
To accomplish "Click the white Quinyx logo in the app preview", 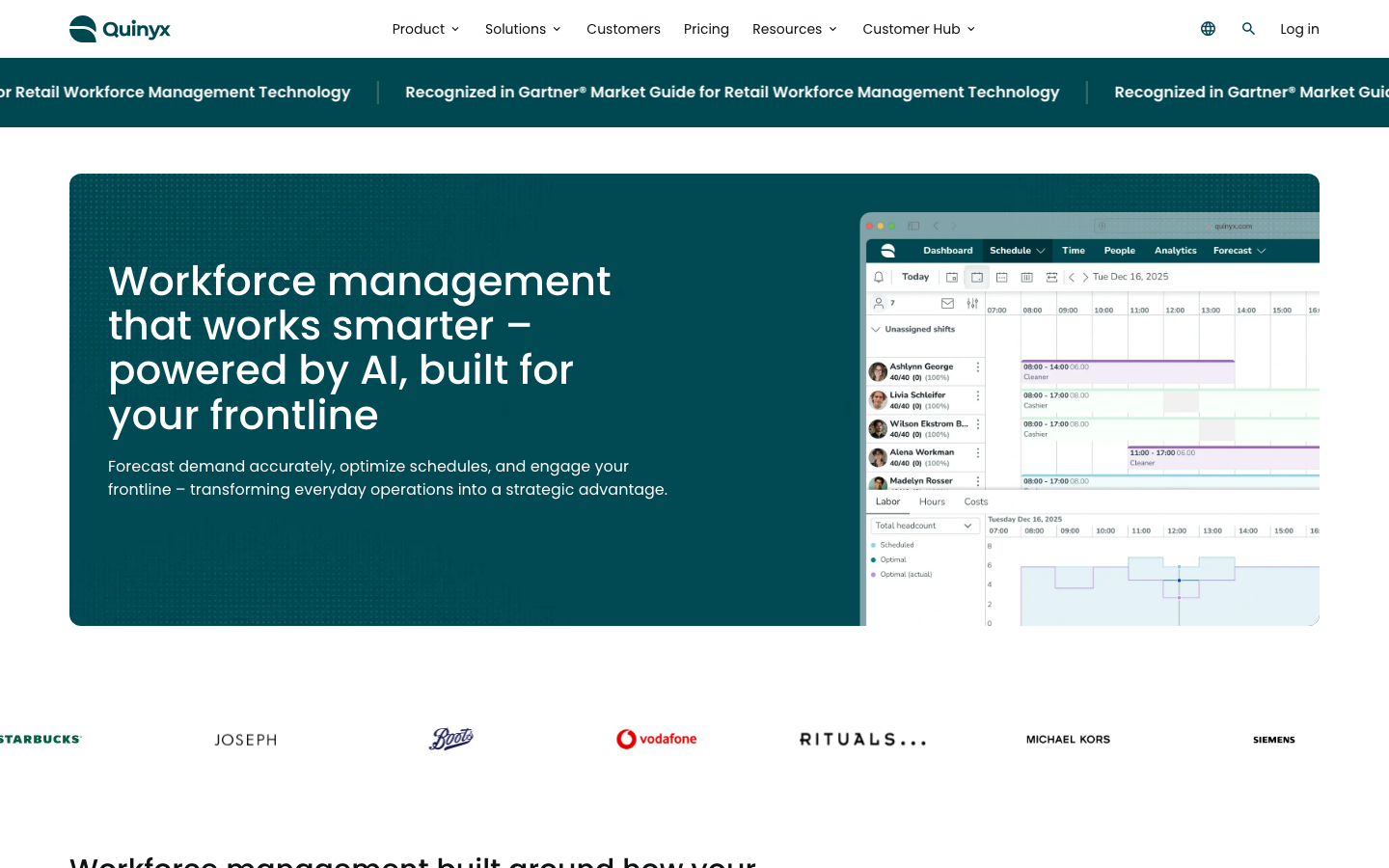I will [x=888, y=251].
